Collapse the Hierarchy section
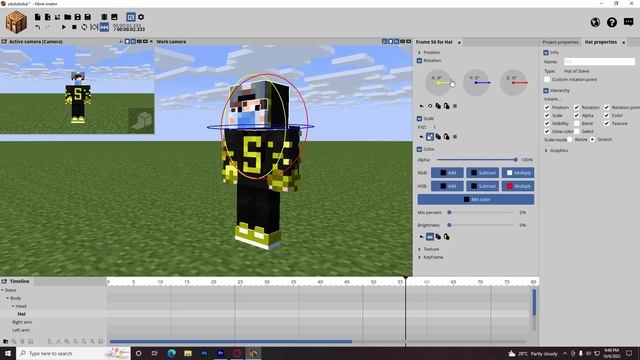The image size is (640, 360). coord(546,91)
